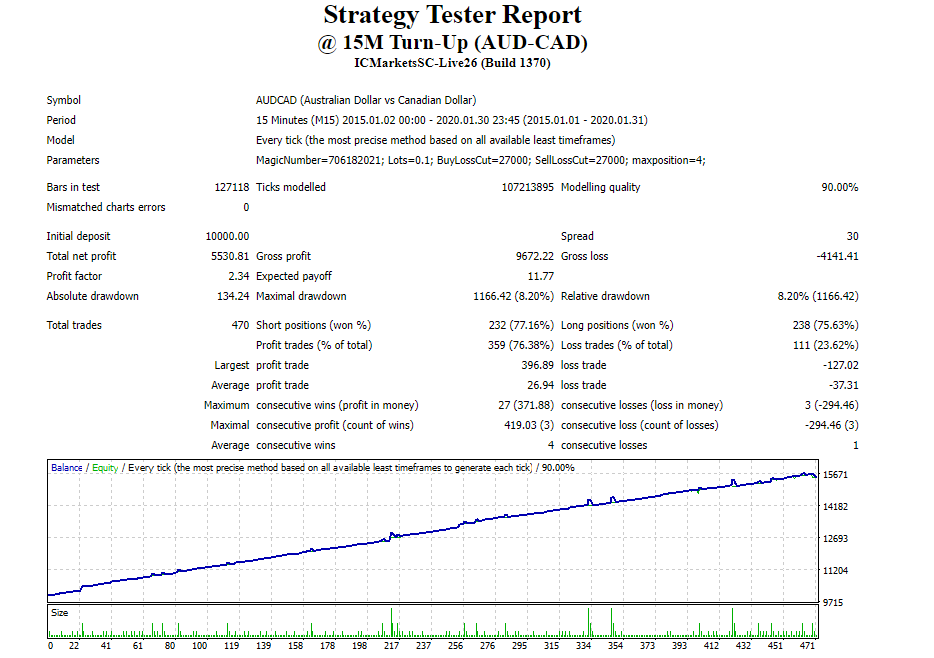
Task: Click the Relative drawdown label
Action: click(605, 296)
